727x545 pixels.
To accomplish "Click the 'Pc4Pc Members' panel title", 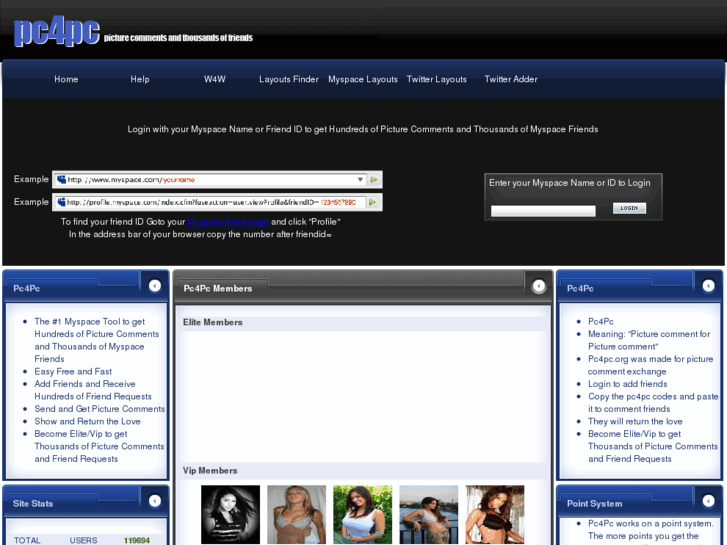I will tap(217, 289).
